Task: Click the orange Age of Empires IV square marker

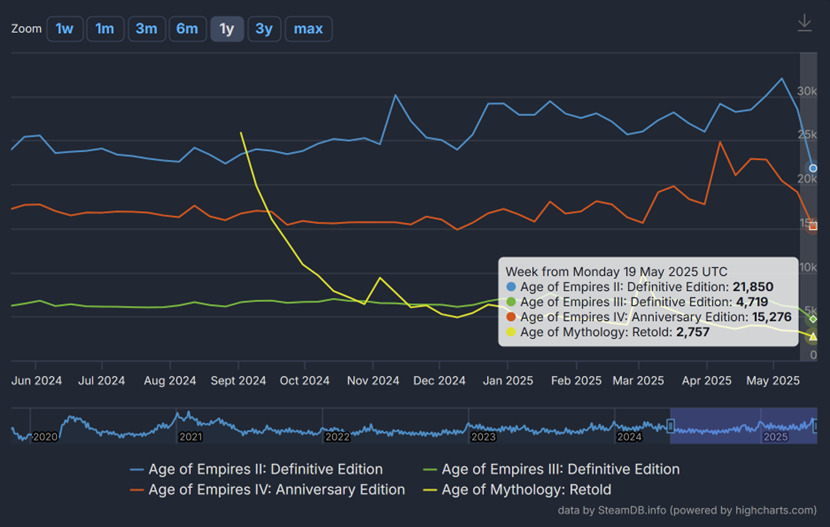Action: click(813, 226)
